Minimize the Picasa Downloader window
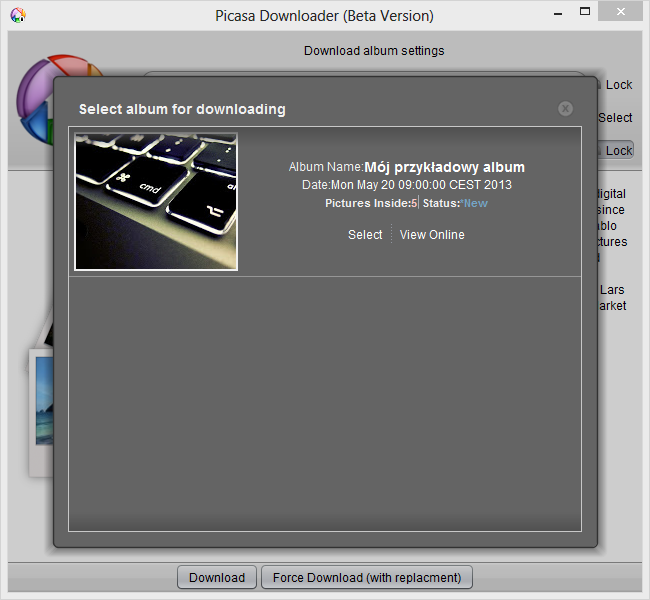 pyautogui.click(x=558, y=13)
